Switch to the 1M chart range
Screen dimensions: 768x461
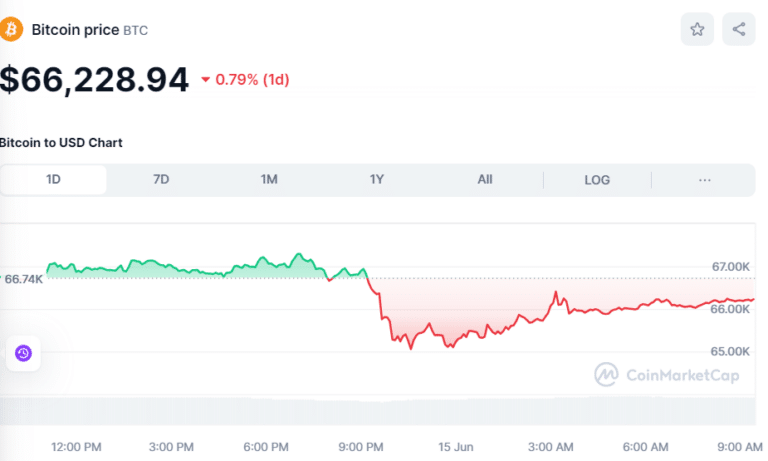pyautogui.click(x=269, y=180)
